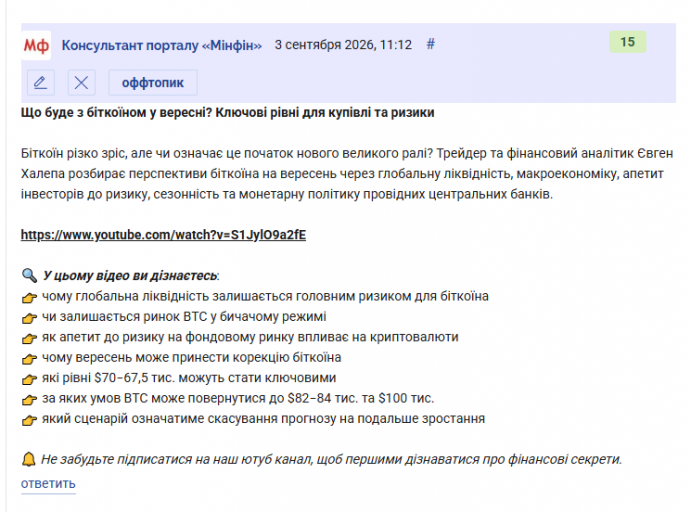The width and height of the screenshot is (691, 512).
Task: Click pointing hand beside $82–84 тис. line
Action: (x=30, y=399)
